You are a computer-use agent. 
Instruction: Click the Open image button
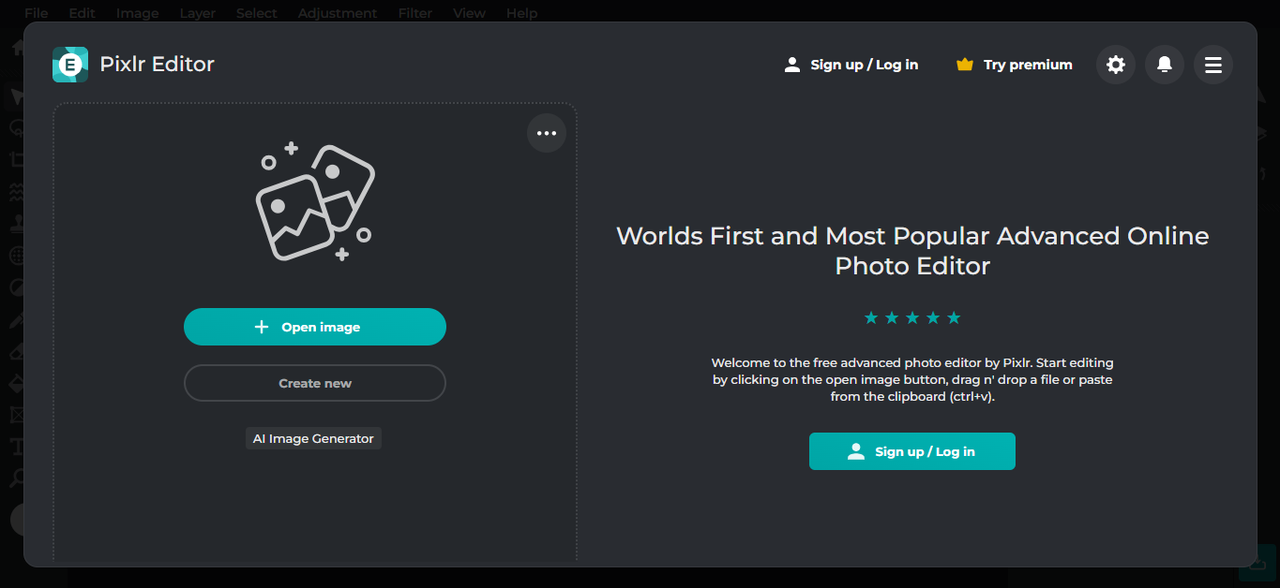click(x=315, y=327)
